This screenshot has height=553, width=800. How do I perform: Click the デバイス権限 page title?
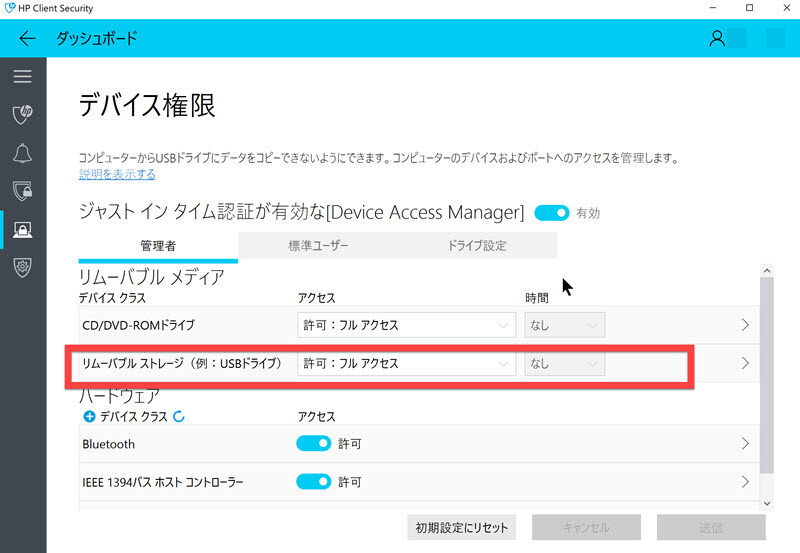point(147,106)
